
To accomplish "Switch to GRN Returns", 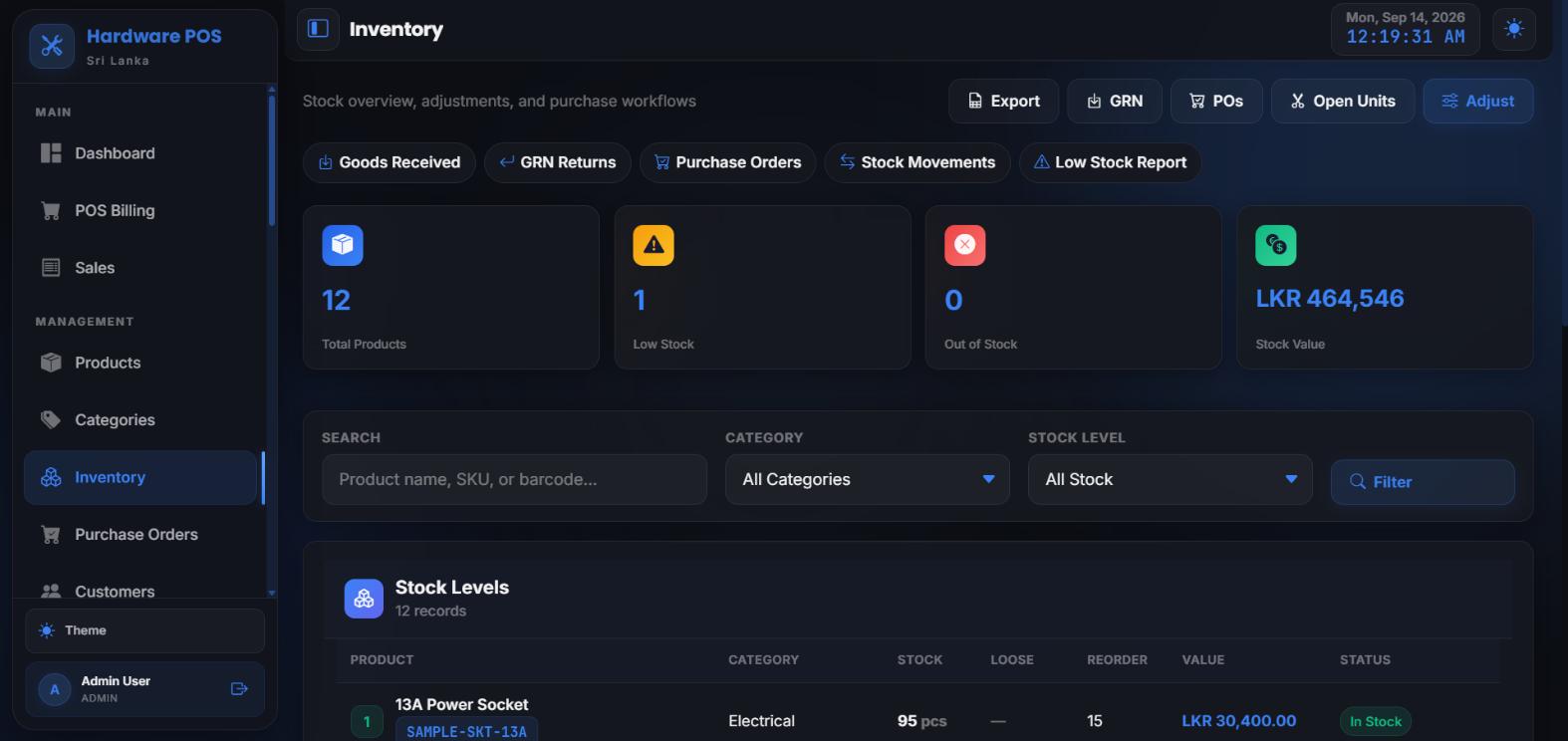I will pyautogui.click(x=558, y=162).
